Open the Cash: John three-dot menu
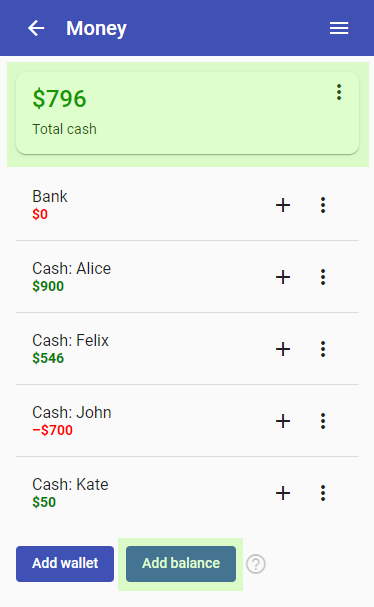374x607 pixels. [x=323, y=421]
